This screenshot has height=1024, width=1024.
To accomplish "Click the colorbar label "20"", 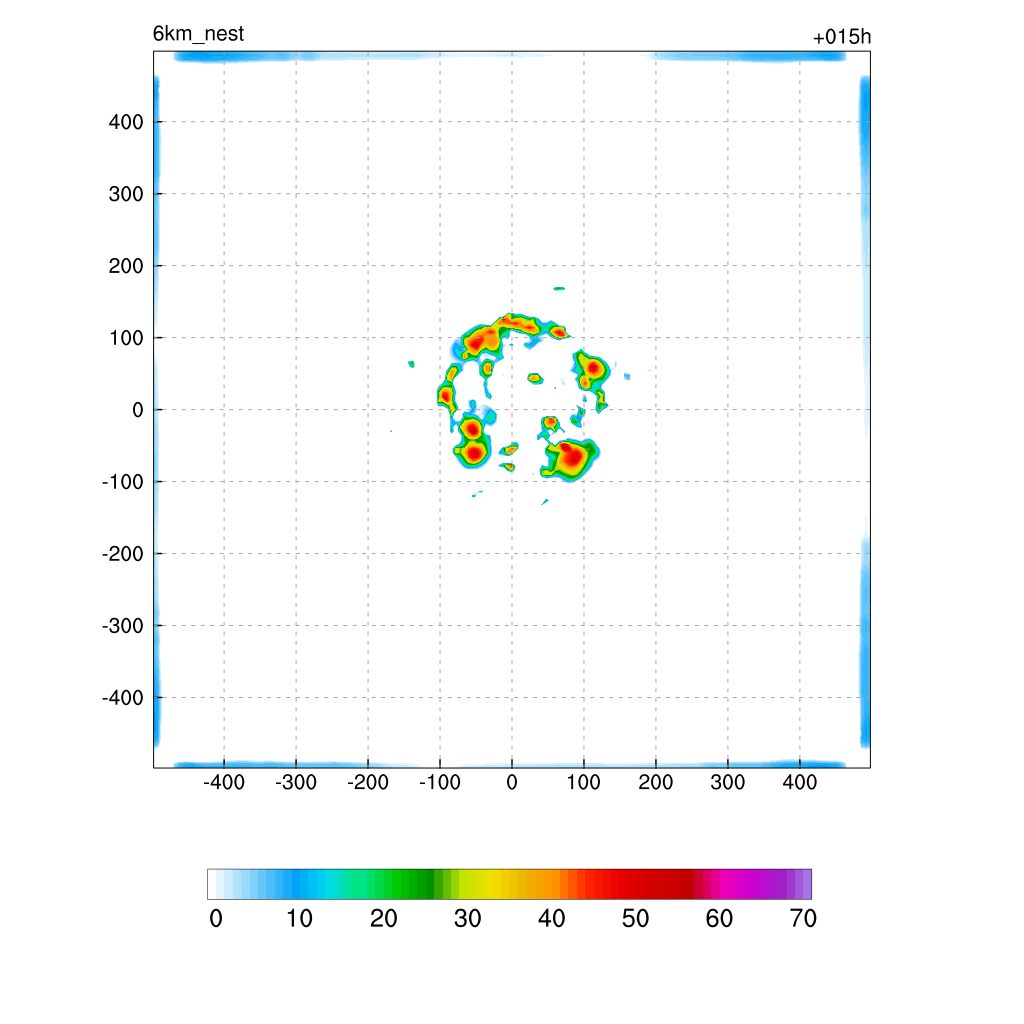I will coord(383,919).
